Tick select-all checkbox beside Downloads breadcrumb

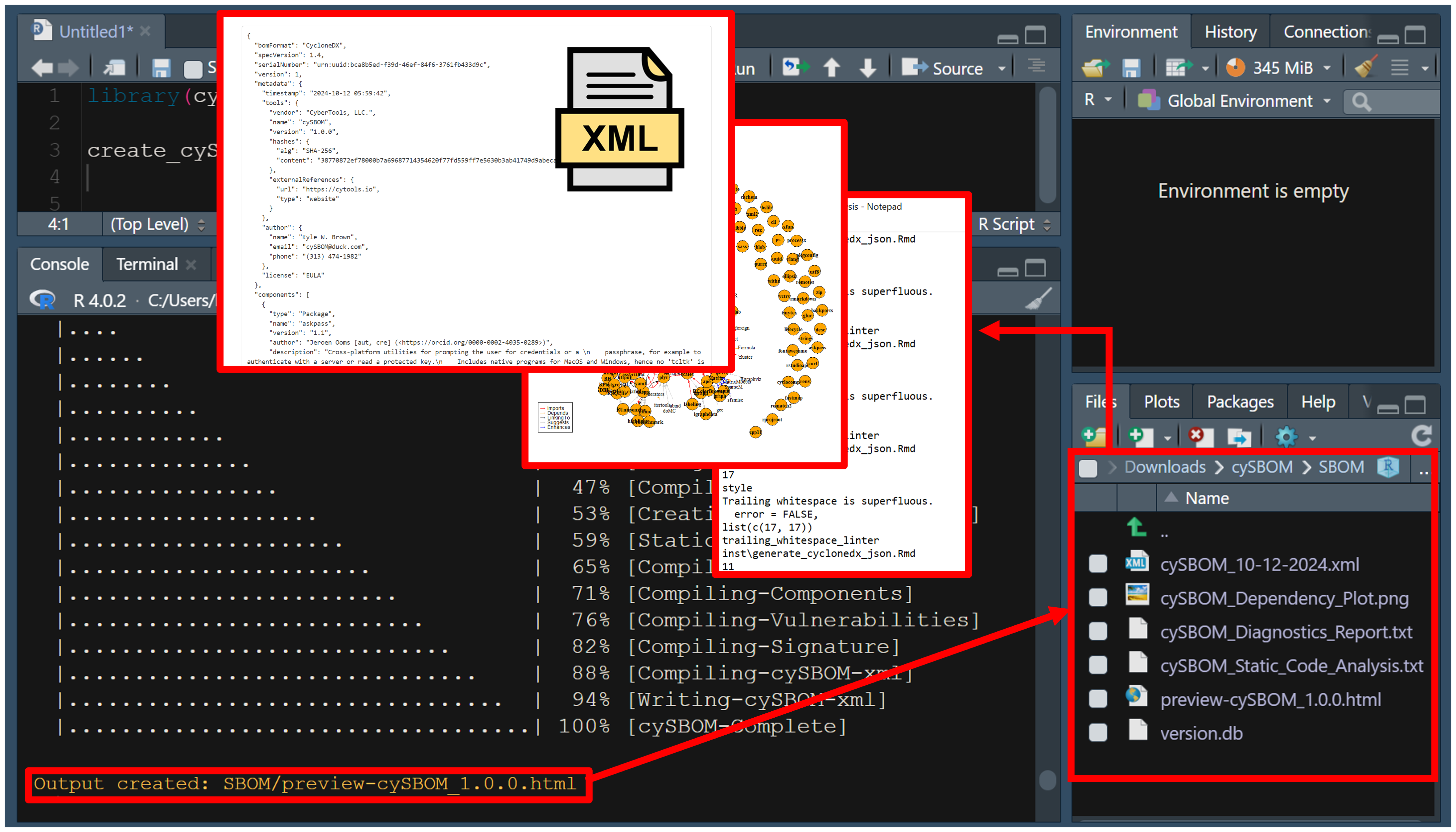point(1088,469)
